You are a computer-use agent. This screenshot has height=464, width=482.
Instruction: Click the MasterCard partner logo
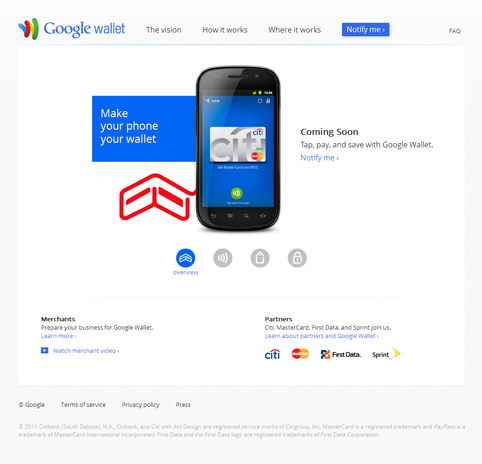(300, 354)
